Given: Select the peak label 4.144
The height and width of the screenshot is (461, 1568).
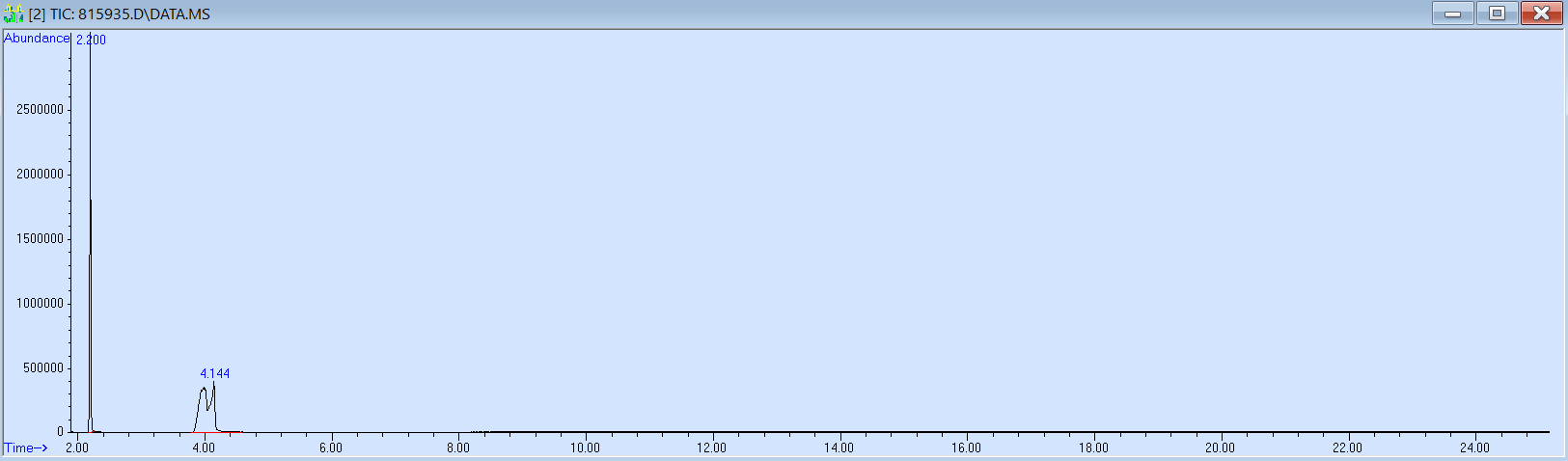Looking at the screenshot, I should [215, 373].
